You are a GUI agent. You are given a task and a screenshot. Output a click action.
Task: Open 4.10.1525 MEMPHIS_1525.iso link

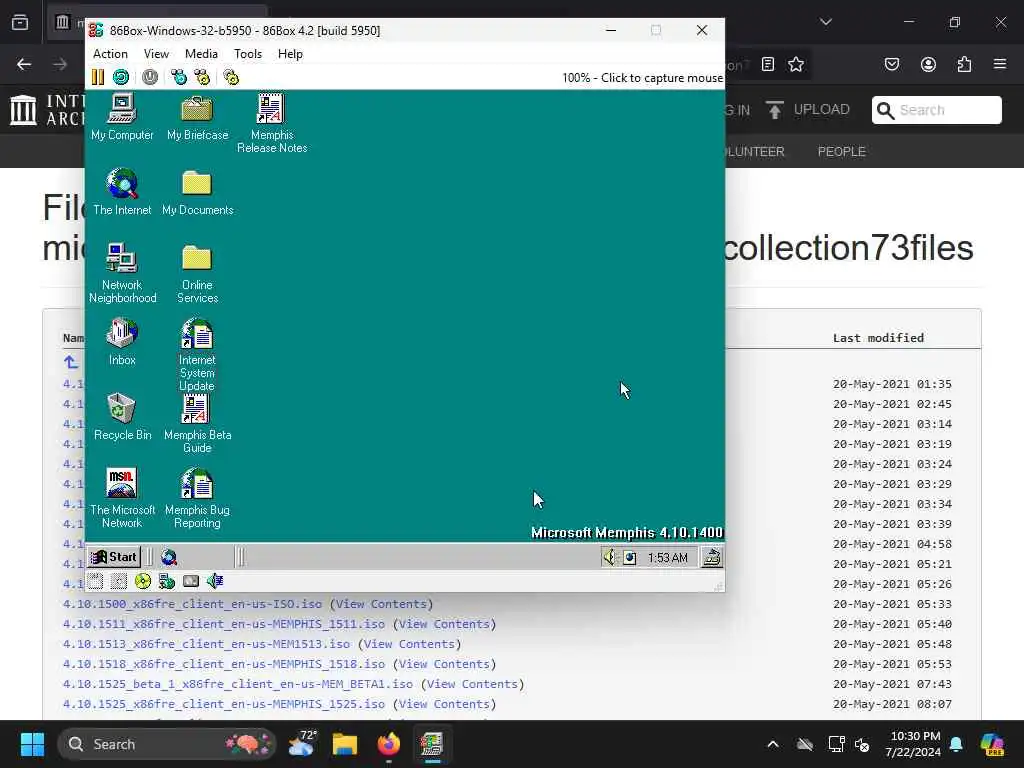tap(224, 704)
